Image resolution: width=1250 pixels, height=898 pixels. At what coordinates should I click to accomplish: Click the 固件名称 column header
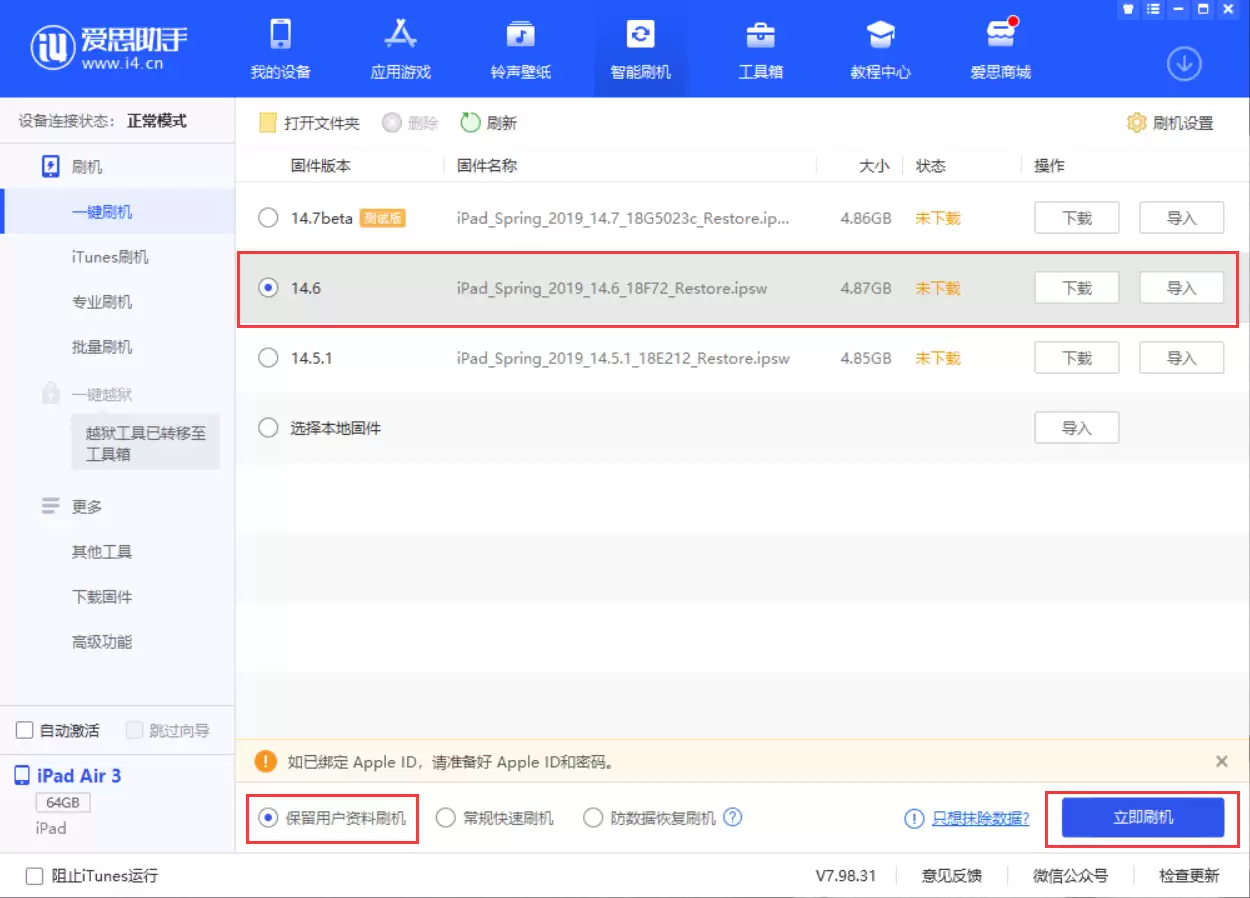click(x=487, y=166)
